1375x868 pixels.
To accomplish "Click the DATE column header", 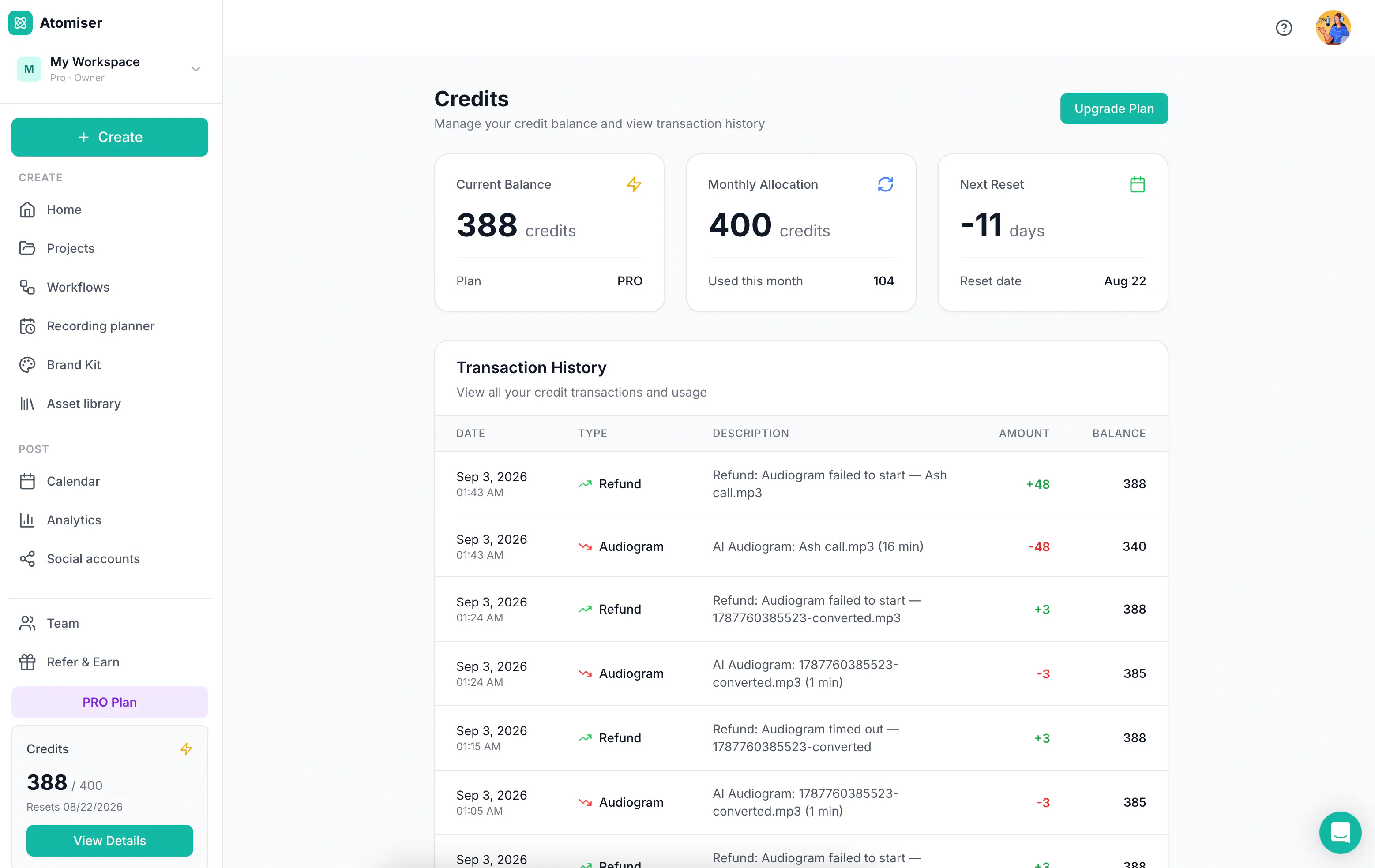I will click(x=470, y=434).
